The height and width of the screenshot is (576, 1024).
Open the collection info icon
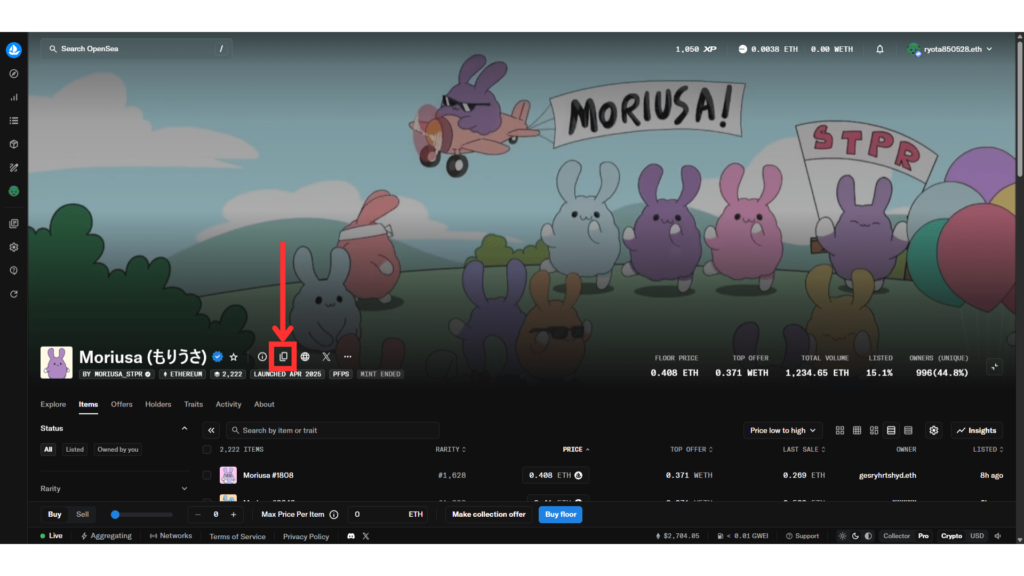[x=262, y=357]
